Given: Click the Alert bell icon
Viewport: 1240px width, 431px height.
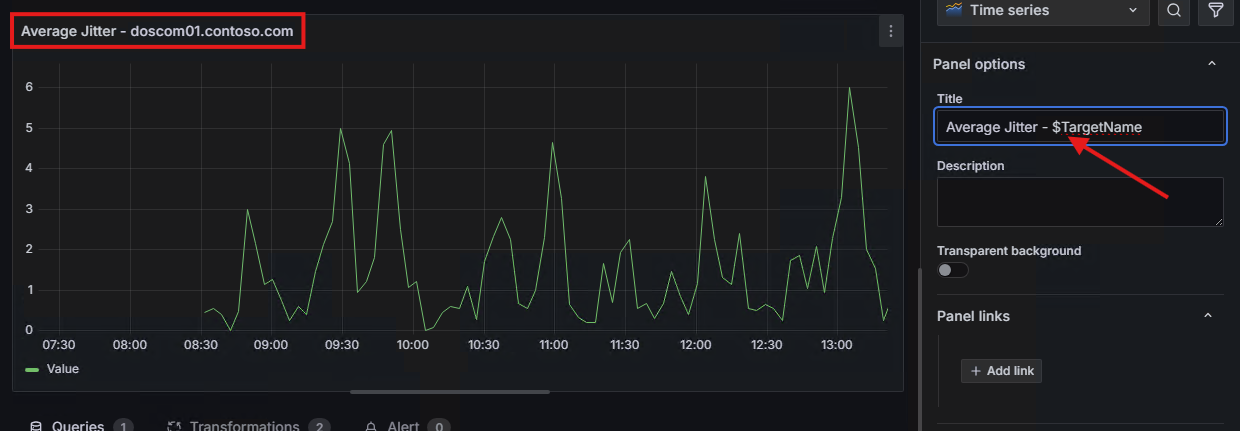Looking at the screenshot, I should [371, 427].
